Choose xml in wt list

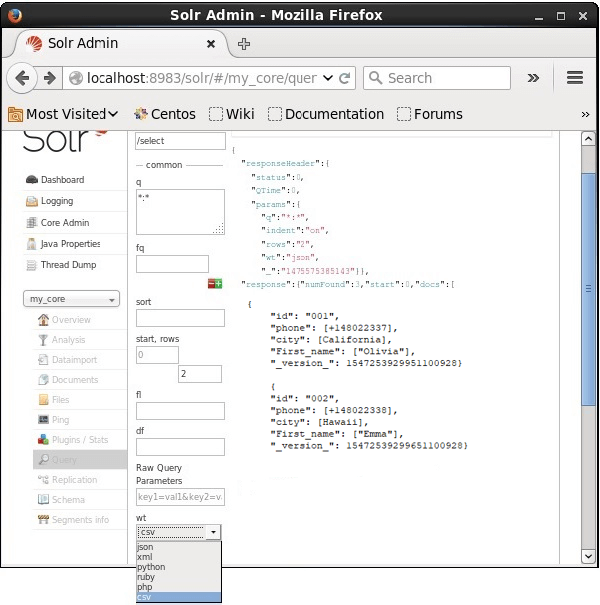pyautogui.click(x=179, y=557)
